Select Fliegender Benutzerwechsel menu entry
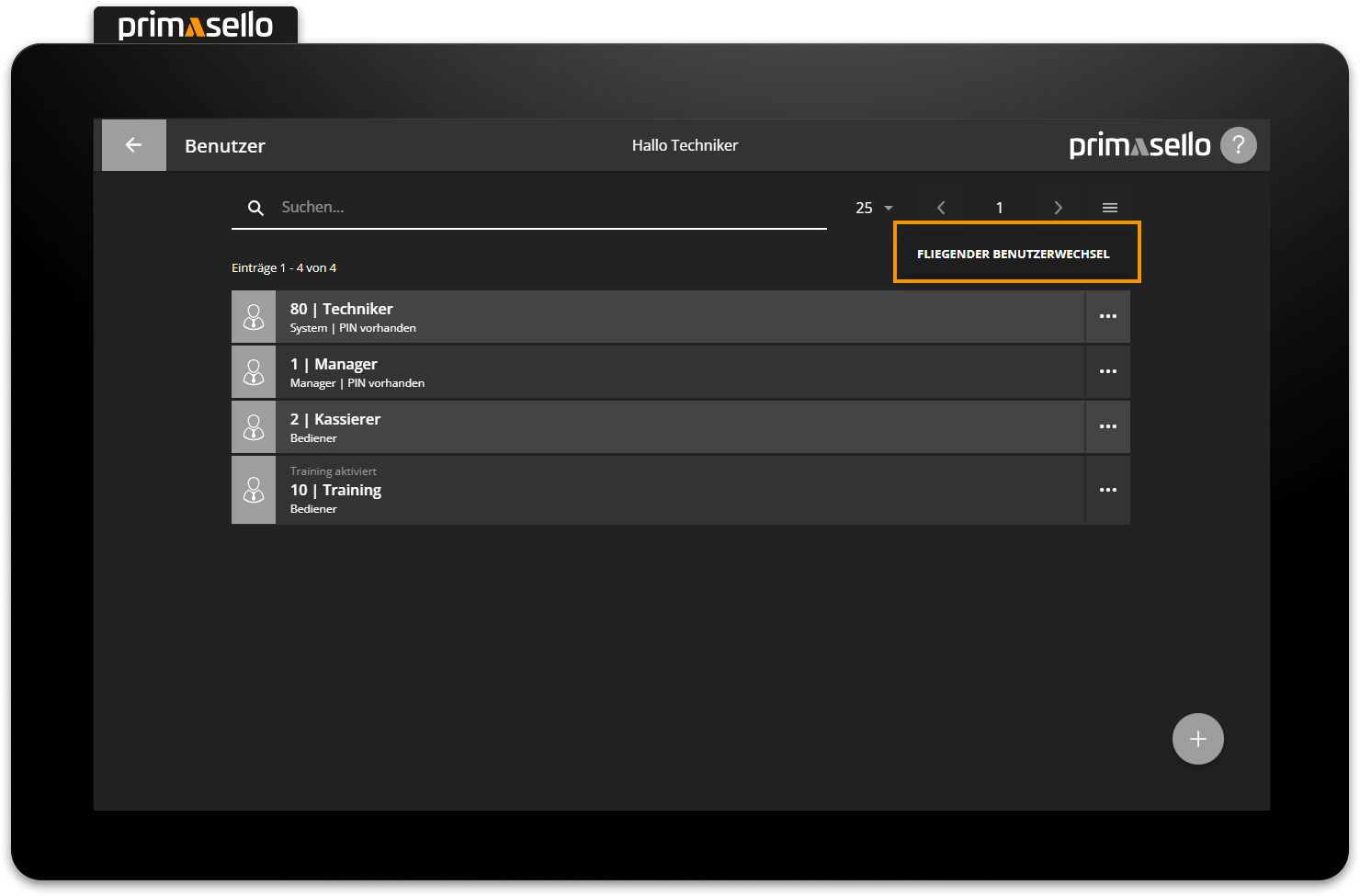 1013,254
